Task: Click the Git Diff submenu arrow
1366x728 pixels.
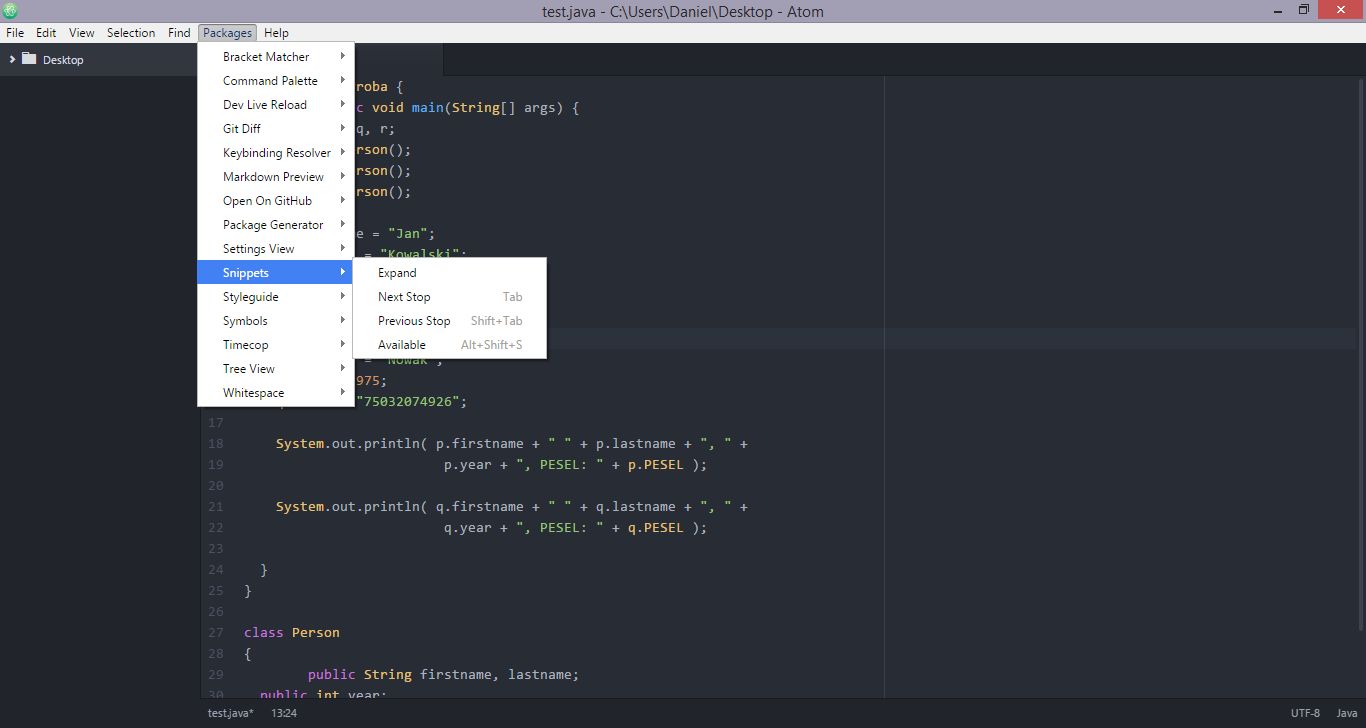Action: point(342,129)
